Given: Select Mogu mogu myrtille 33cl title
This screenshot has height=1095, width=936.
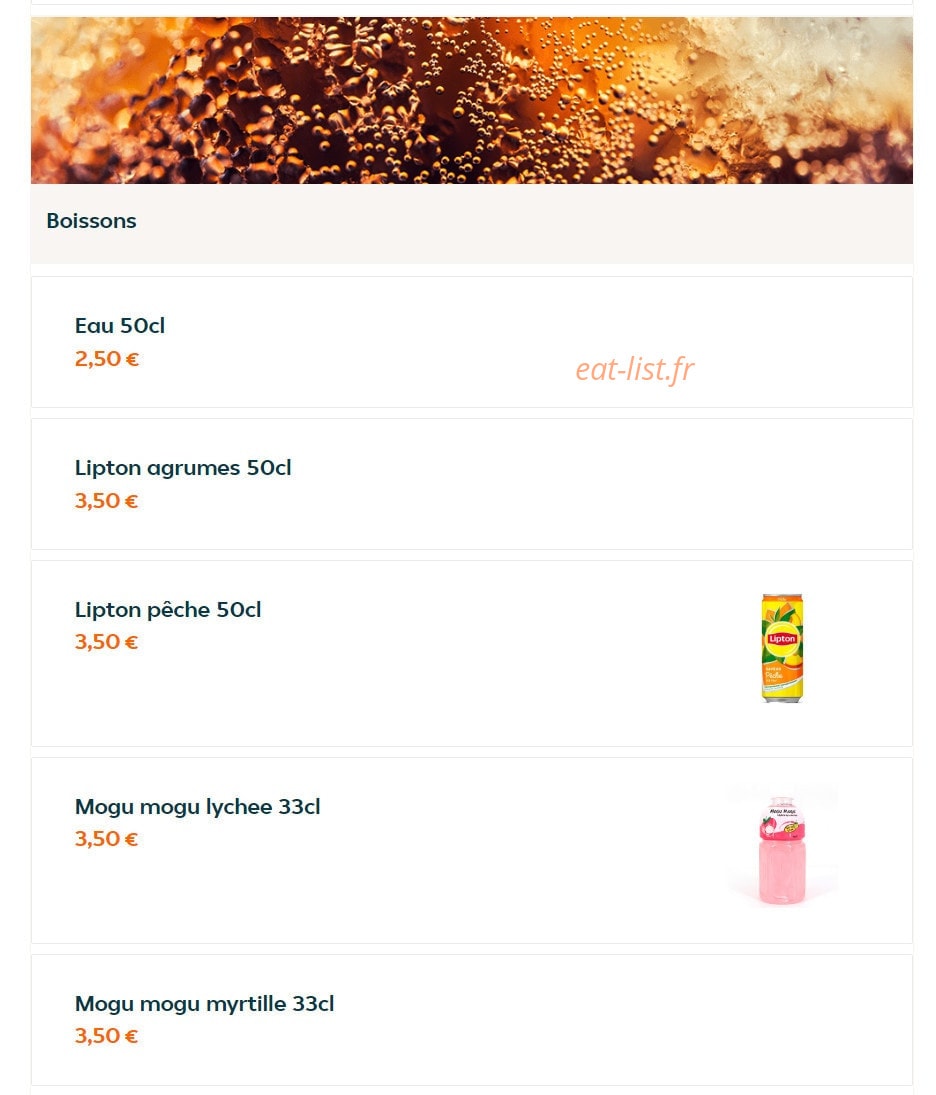Looking at the screenshot, I should pos(205,1004).
